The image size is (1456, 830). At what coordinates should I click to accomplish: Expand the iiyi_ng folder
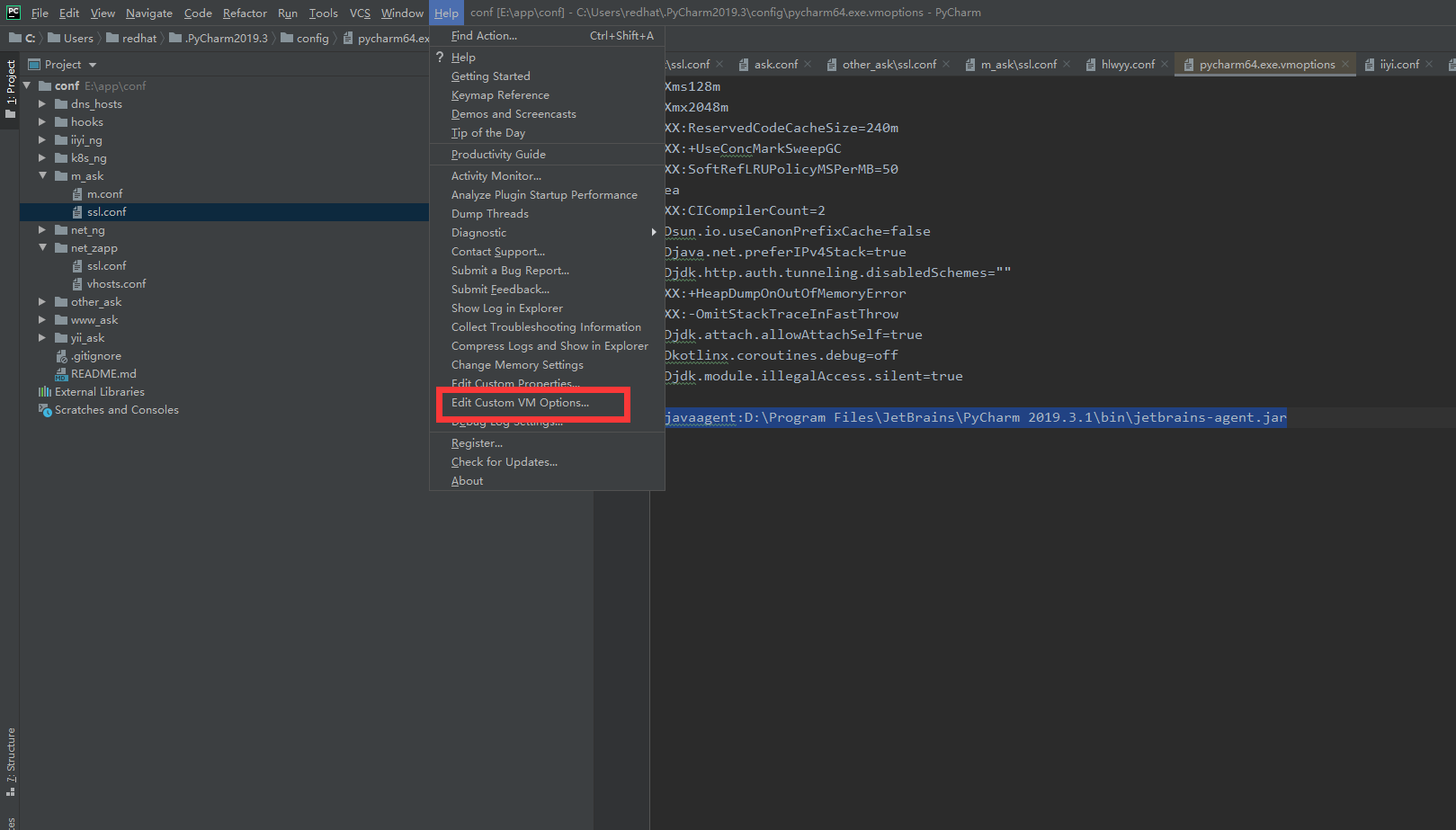tap(42, 140)
